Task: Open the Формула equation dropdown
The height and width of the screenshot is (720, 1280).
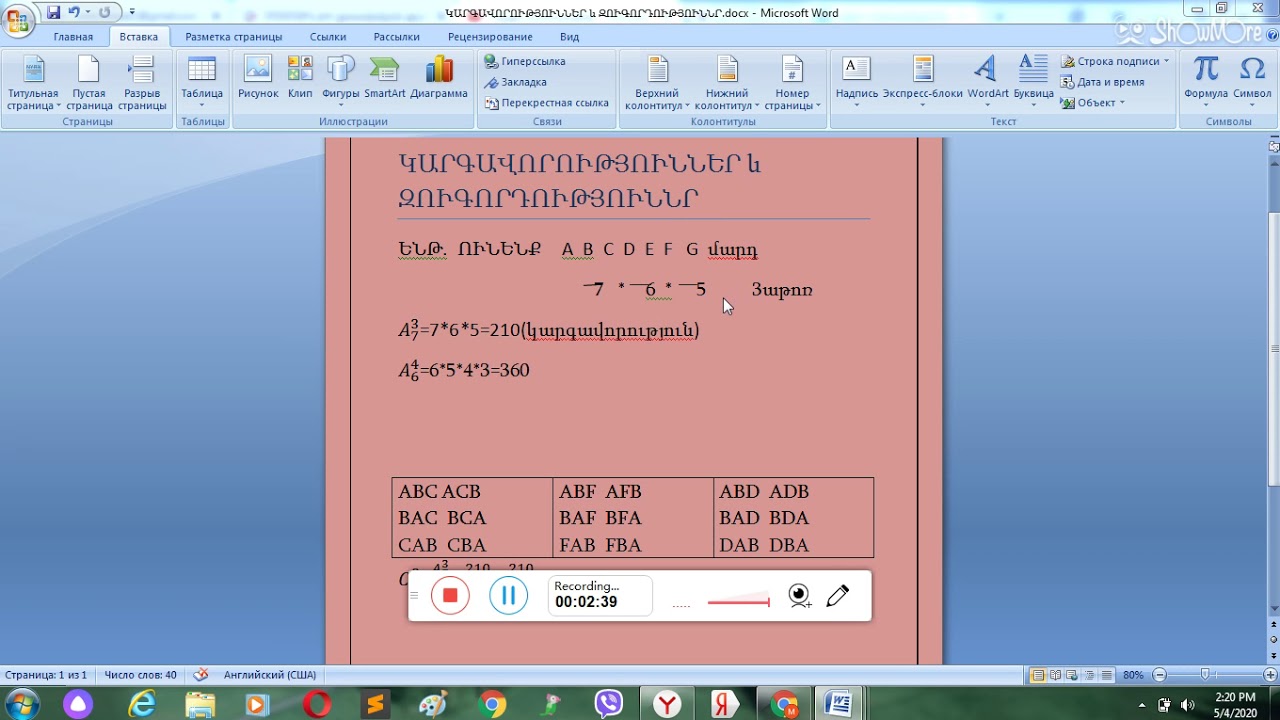Action: click(x=1206, y=83)
